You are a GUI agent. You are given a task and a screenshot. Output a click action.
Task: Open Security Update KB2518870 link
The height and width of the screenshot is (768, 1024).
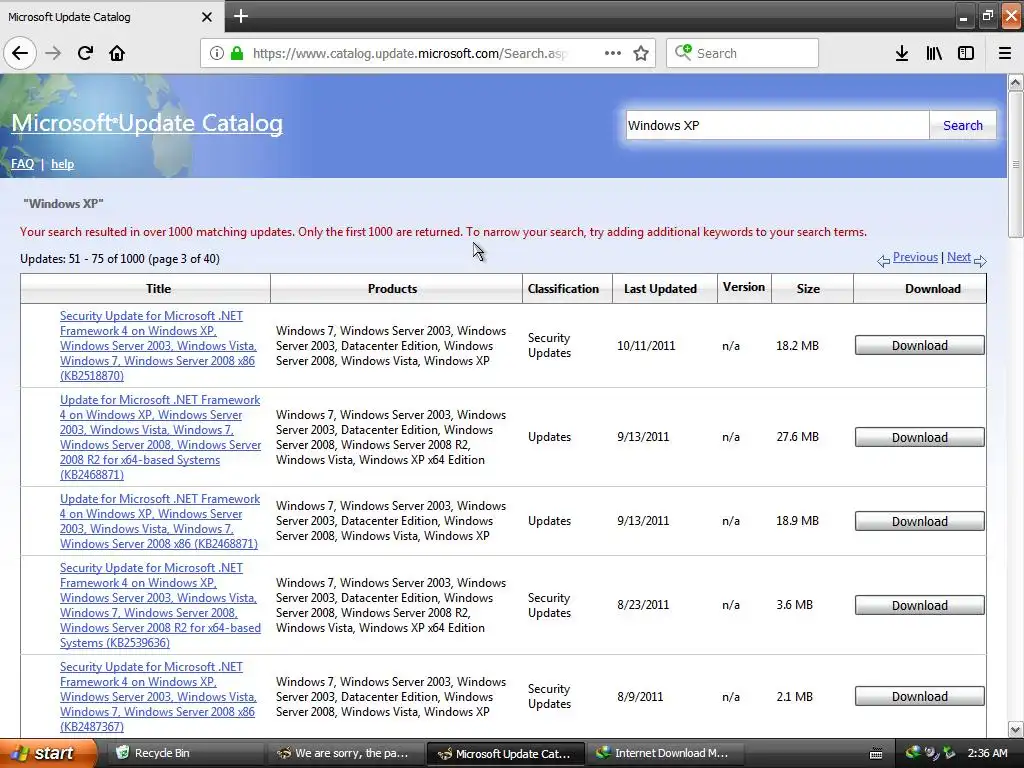click(158, 345)
